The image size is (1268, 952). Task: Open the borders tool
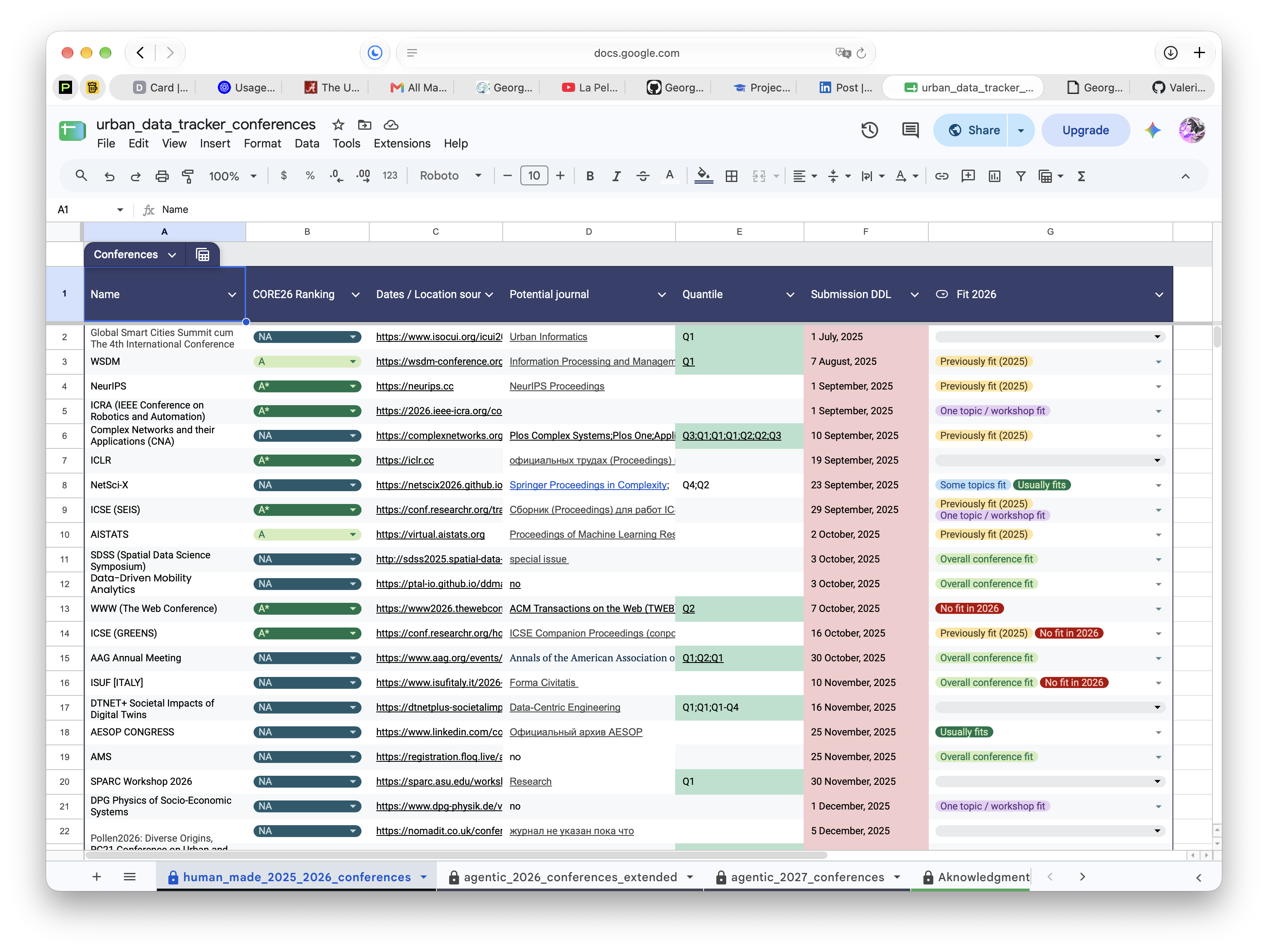click(731, 176)
